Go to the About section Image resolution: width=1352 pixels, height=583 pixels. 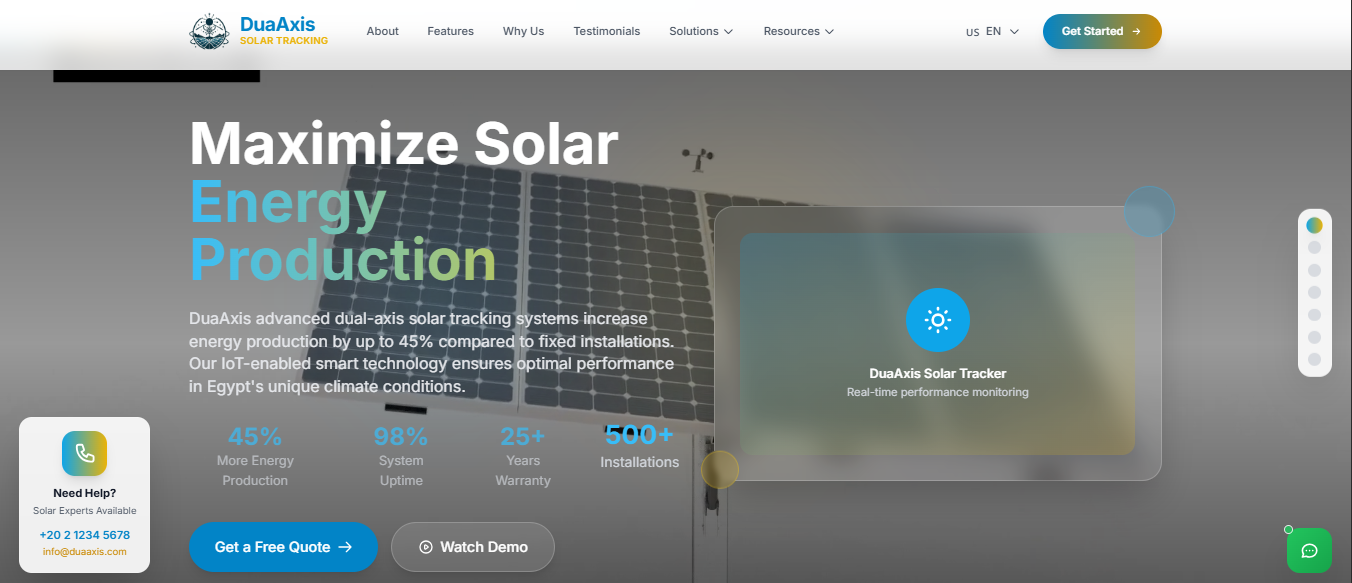[x=382, y=31]
